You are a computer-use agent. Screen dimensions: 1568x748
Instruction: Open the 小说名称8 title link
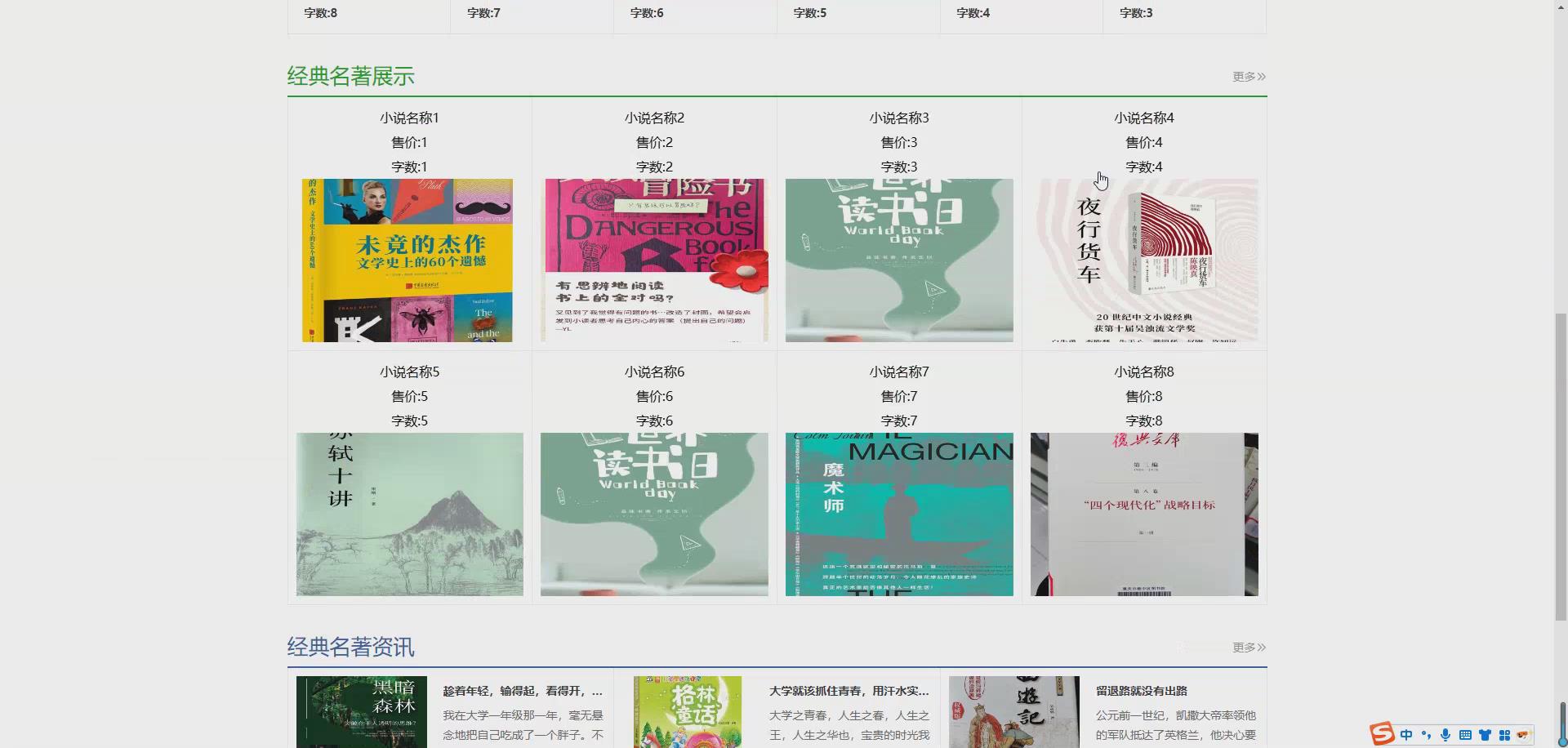[x=1144, y=372]
